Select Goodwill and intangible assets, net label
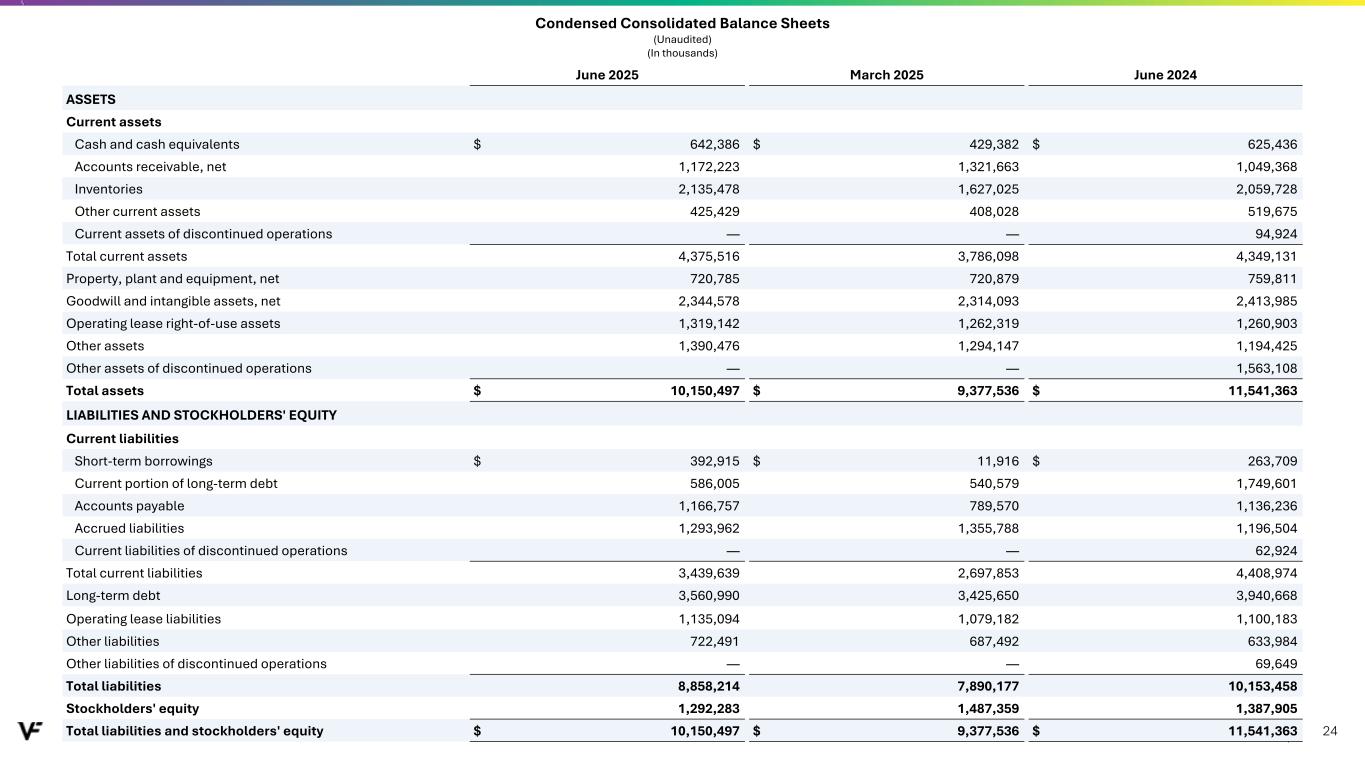This screenshot has height=768, width=1365. coord(165,301)
